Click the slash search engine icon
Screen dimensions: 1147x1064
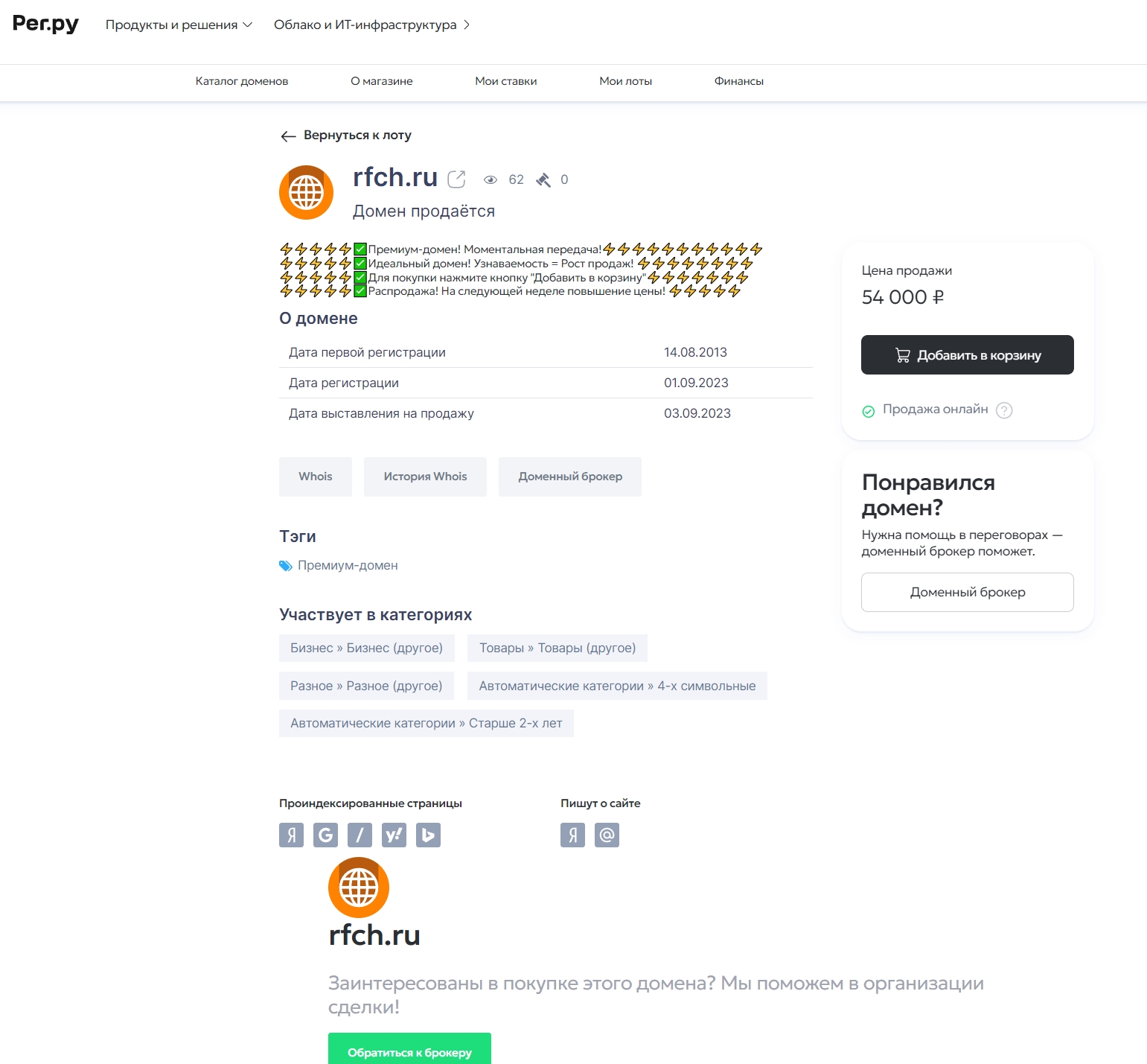point(360,835)
